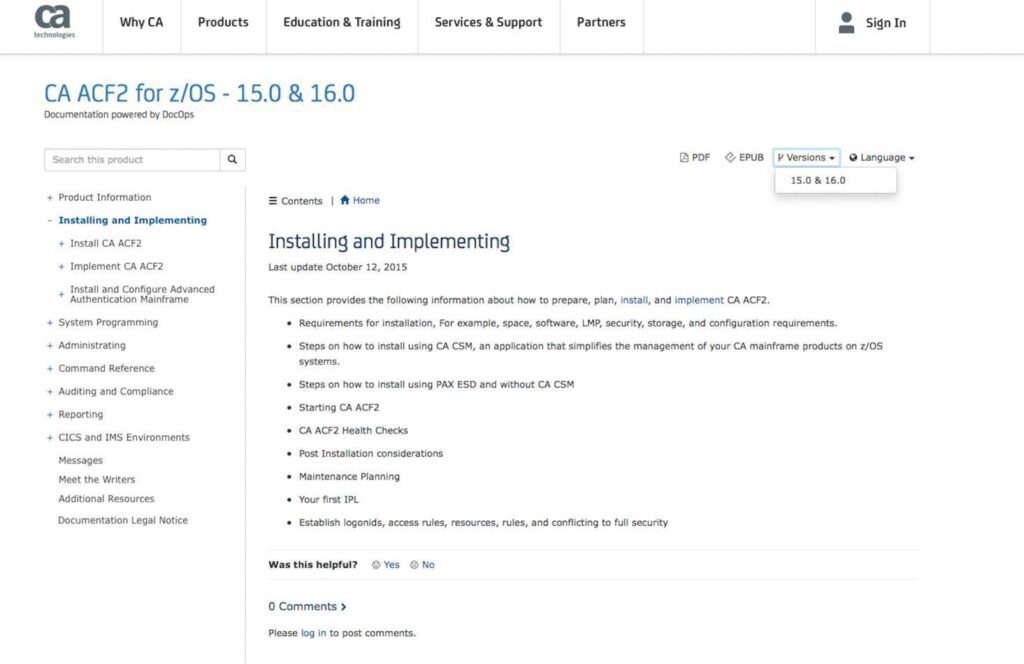
Task: Click the Sign In user icon
Action: (846, 23)
